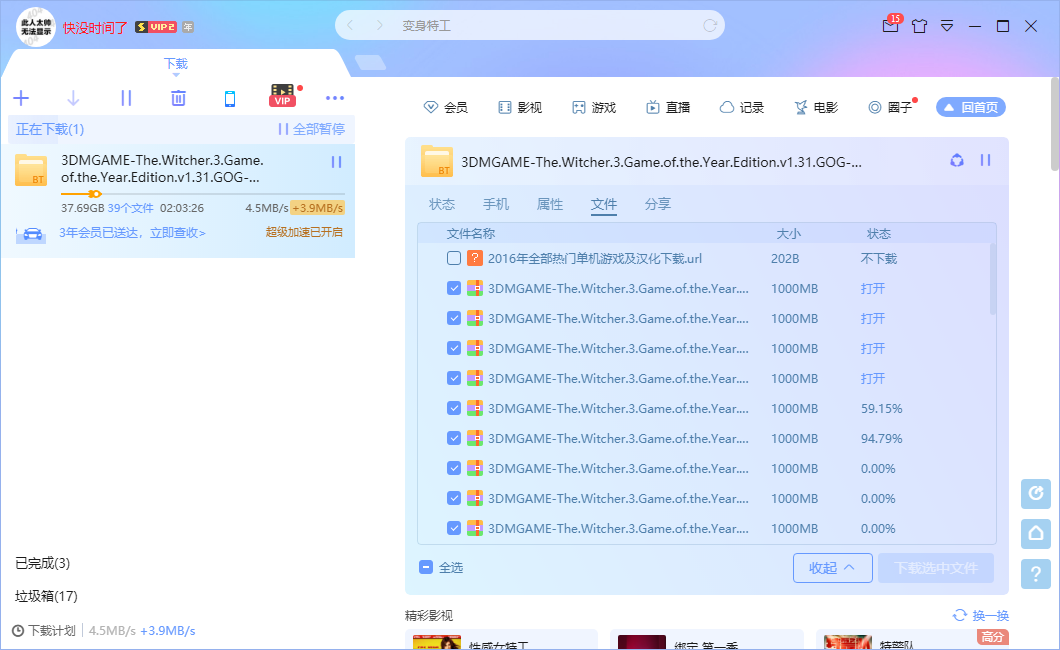Uncheck the first Witcher 3 part file
The height and width of the screenshot is (650, 1060).
453,288
